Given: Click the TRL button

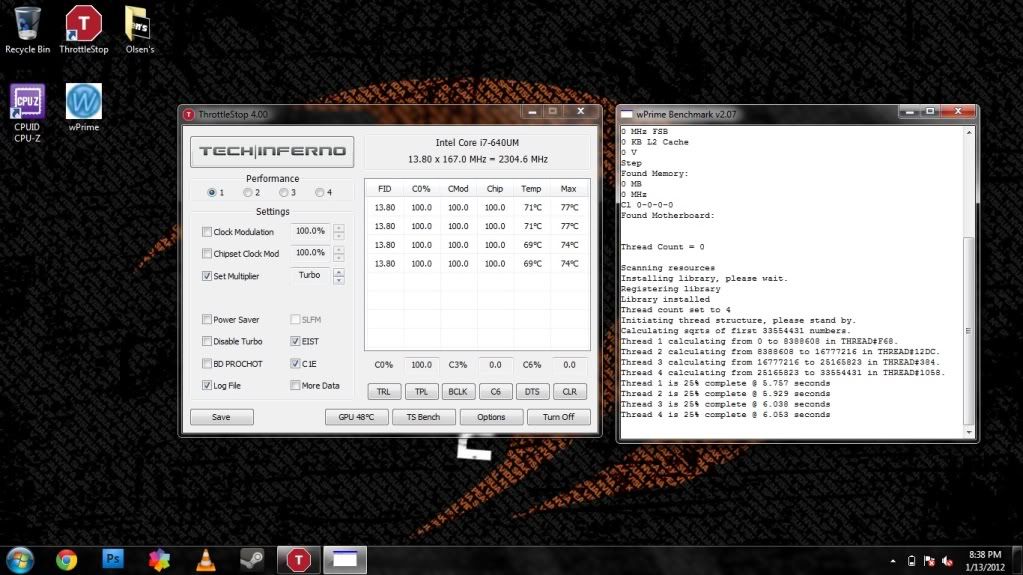Looking at the screenshot, I should [x=384, y=392].
